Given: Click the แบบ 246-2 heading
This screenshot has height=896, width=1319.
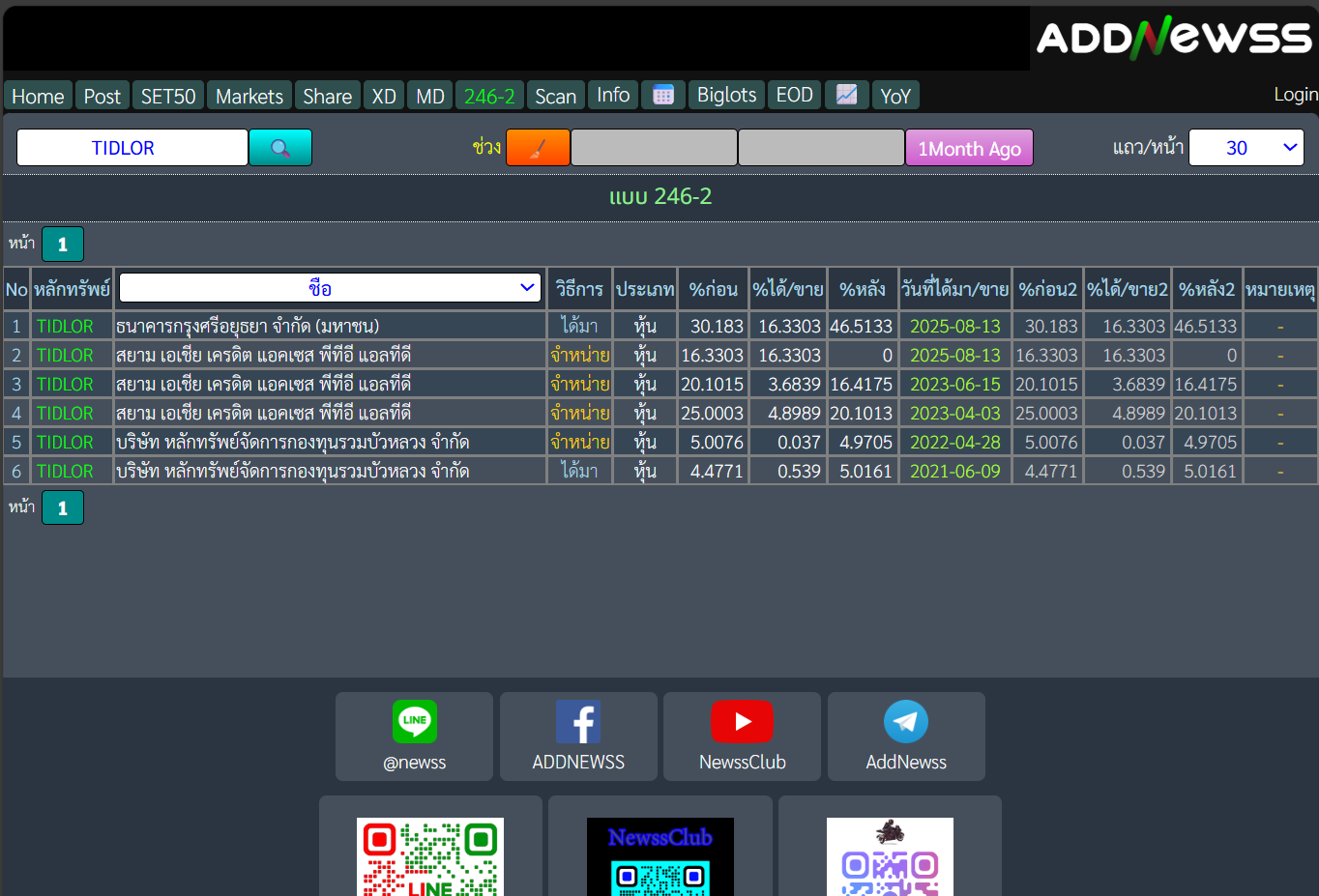Looking at the screenshot, I should click(660, 196).
